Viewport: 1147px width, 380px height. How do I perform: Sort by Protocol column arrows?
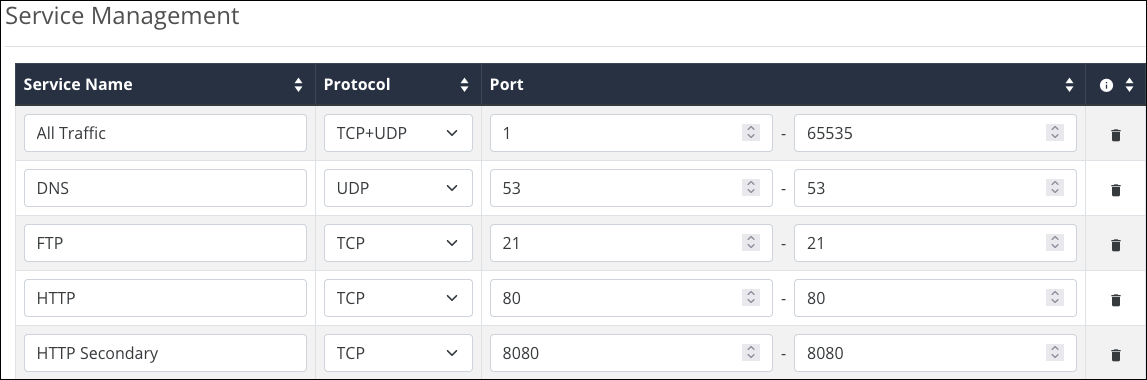pos(465,85)
